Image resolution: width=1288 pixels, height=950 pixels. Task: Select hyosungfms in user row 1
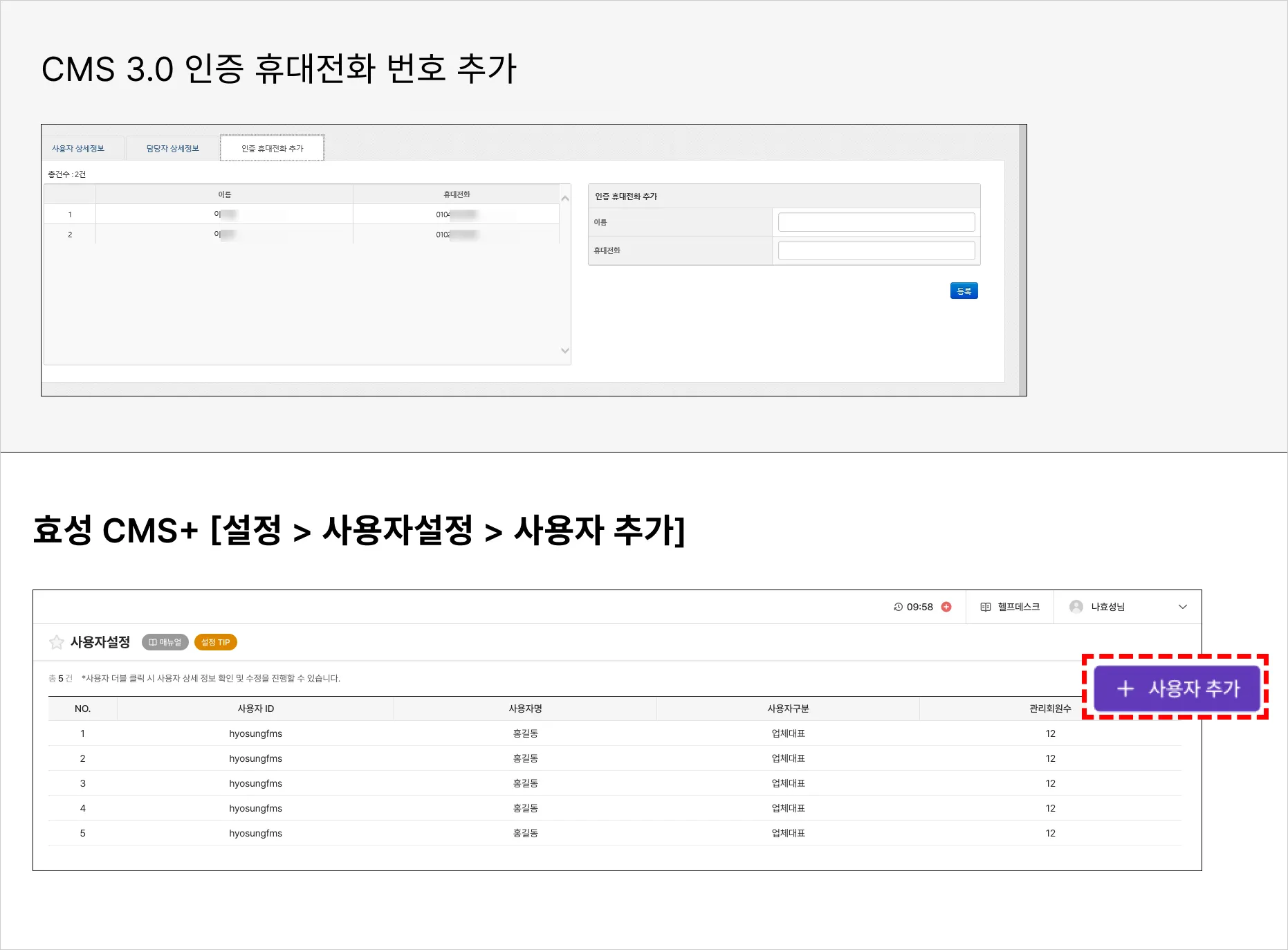point(256,733)
